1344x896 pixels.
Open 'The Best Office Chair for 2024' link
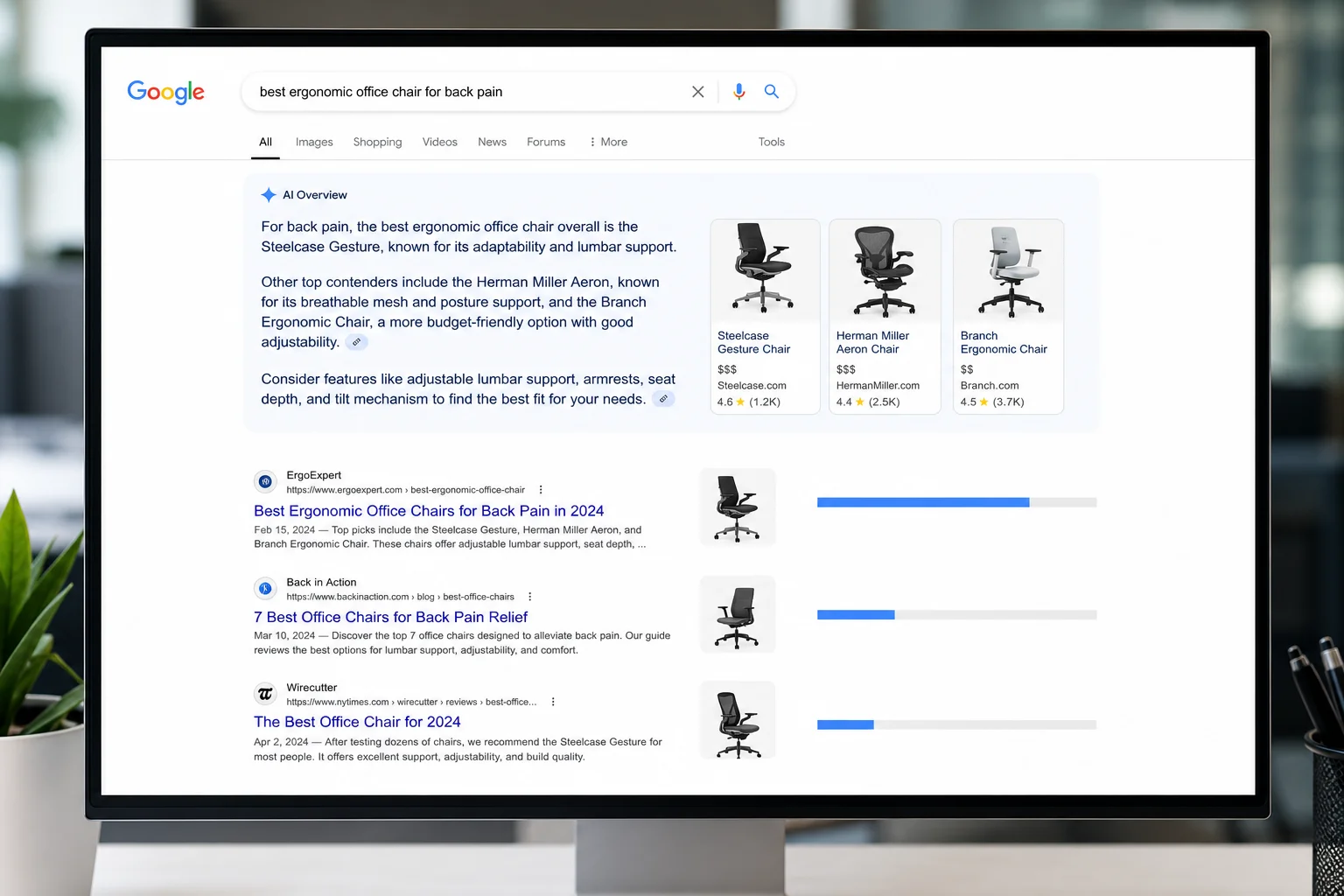(x=357, y=722)
